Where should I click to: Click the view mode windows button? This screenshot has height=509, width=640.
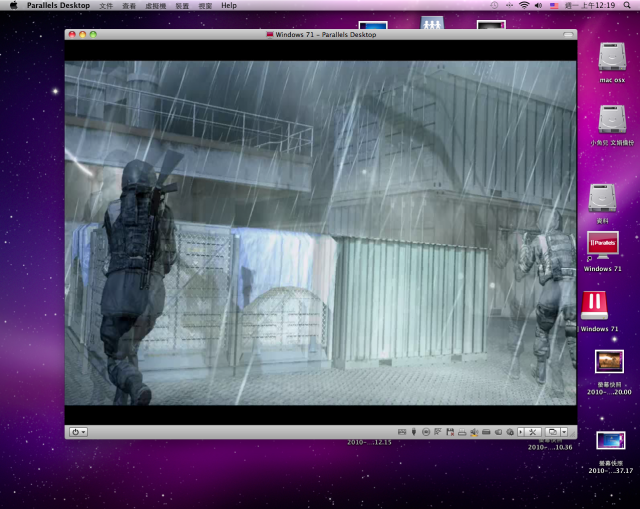pos(553,432)
